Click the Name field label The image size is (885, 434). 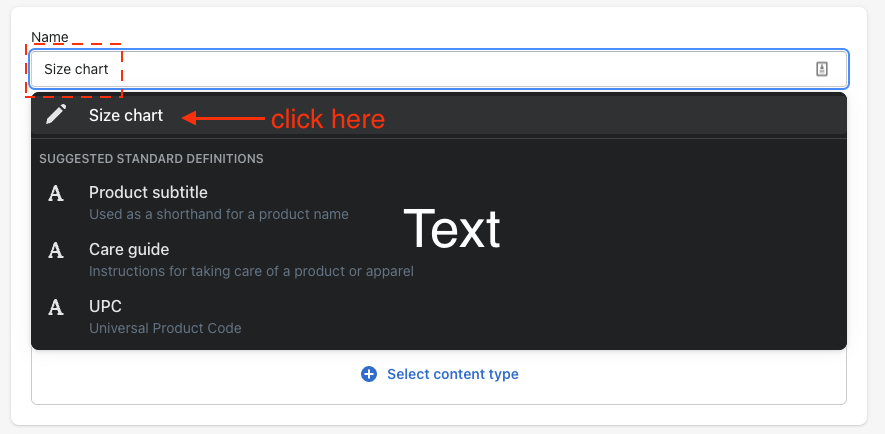50,37
